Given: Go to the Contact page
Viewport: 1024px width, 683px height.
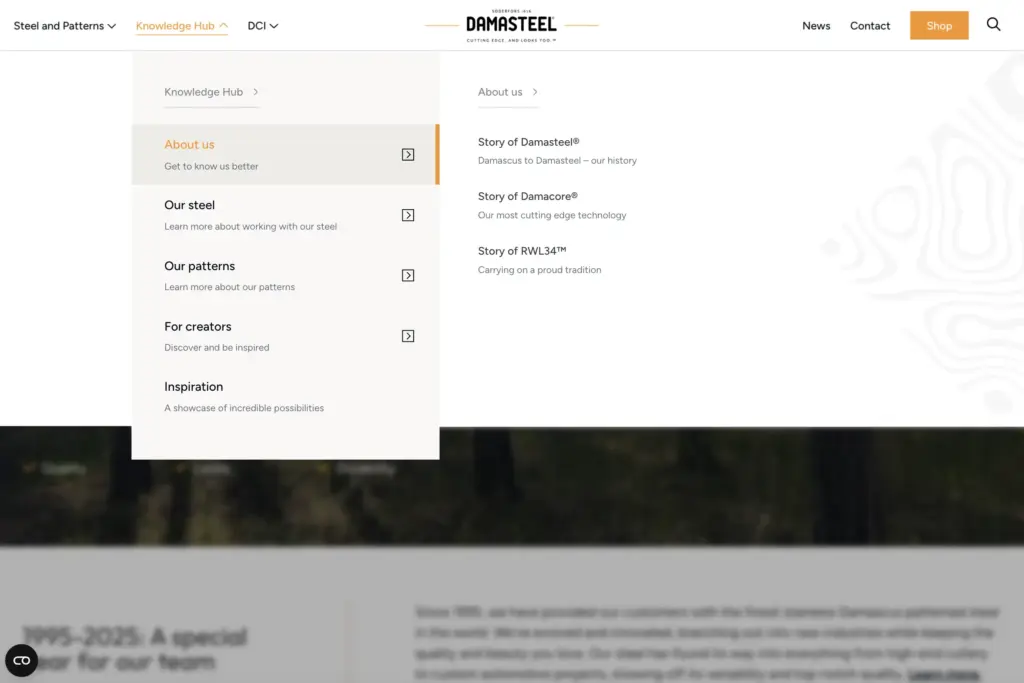Looking at the screenshot, I should tap(869, 26).
